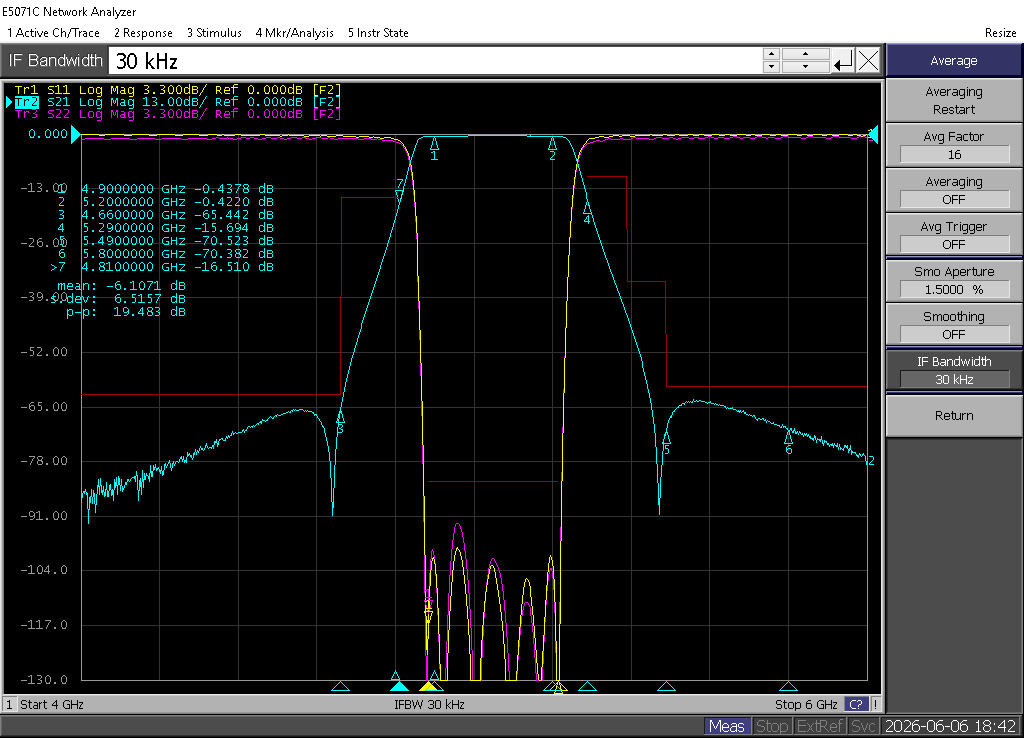Open the Stimulus menu
Screen dimensions: 1024x738
tap(214, 33)
